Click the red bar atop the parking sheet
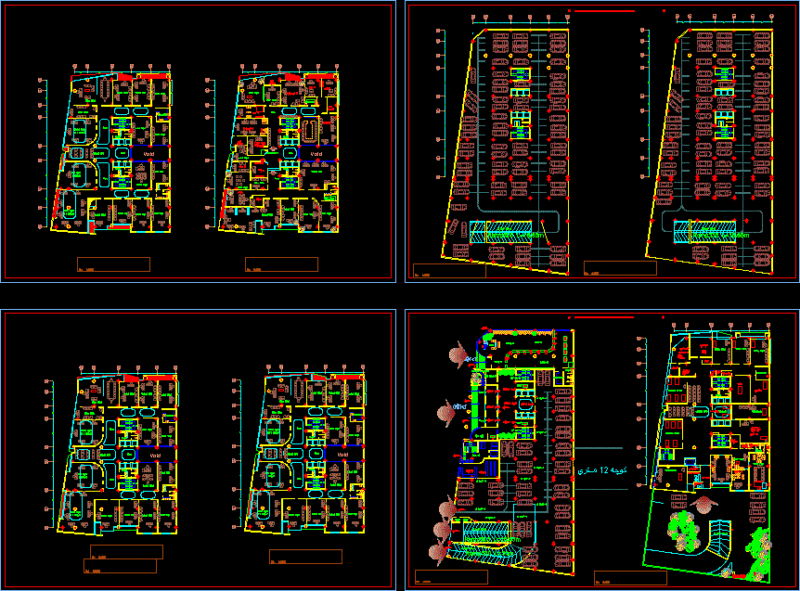Viewport: 800px width, 591px height. 605,11
